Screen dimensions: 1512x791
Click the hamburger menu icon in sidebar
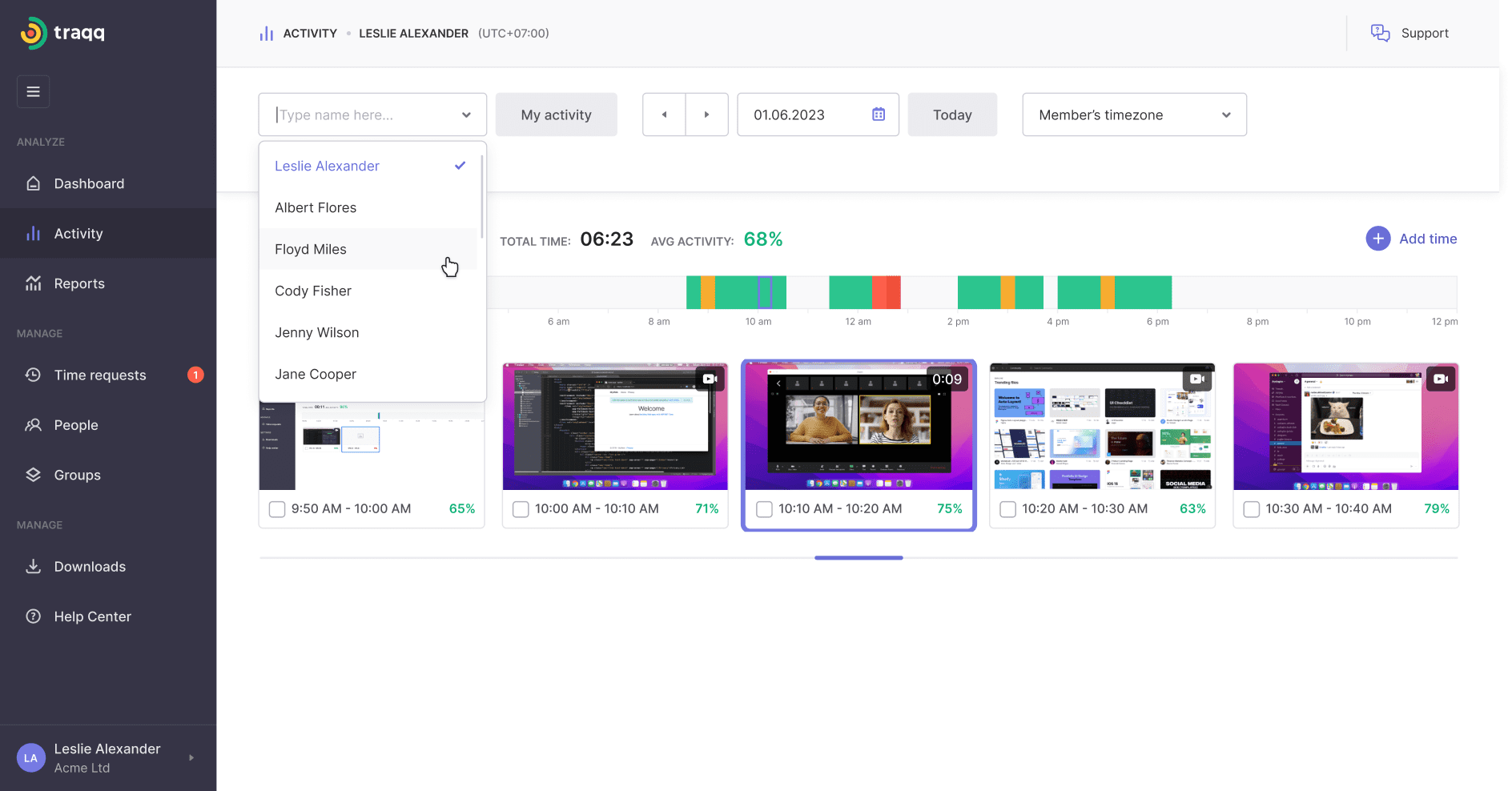coord(33,91)
